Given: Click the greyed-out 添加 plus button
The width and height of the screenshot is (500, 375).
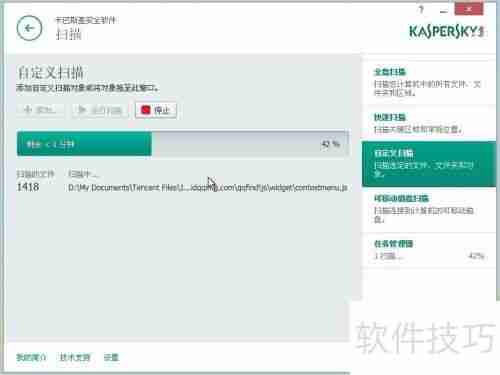Looking at the screenshot, I should [40, 110].
